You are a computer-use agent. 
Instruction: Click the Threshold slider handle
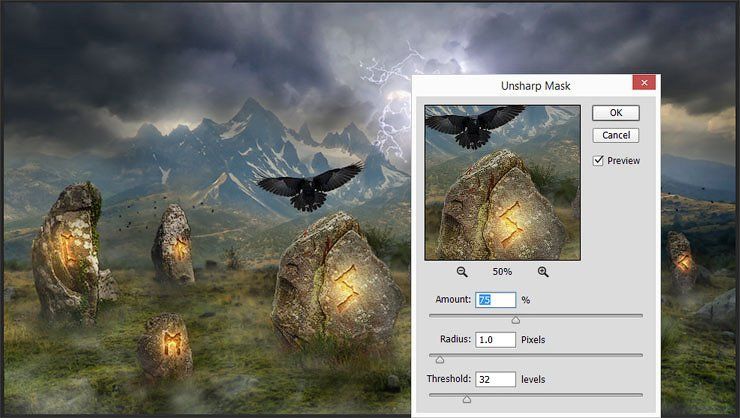(x=467, y=400)
